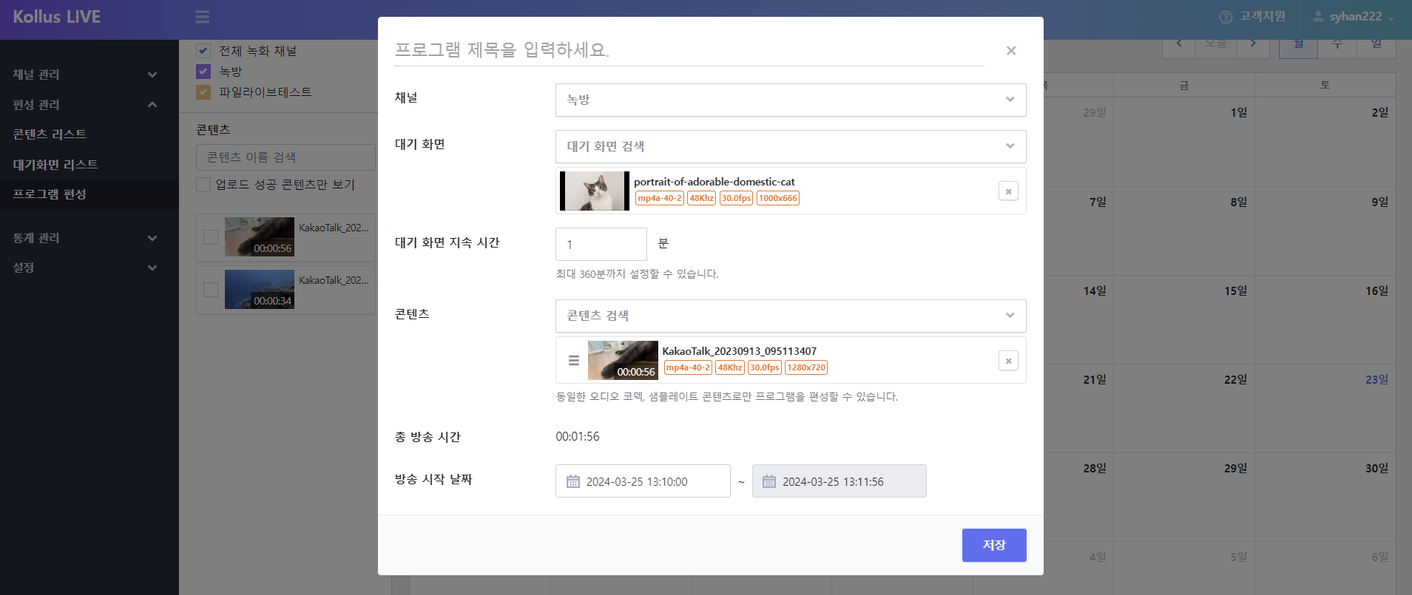This screenshot has width=1412, height=595.
Task: Open 콘텐츠 리스트 in sidebar
Action: coord(50,134)
